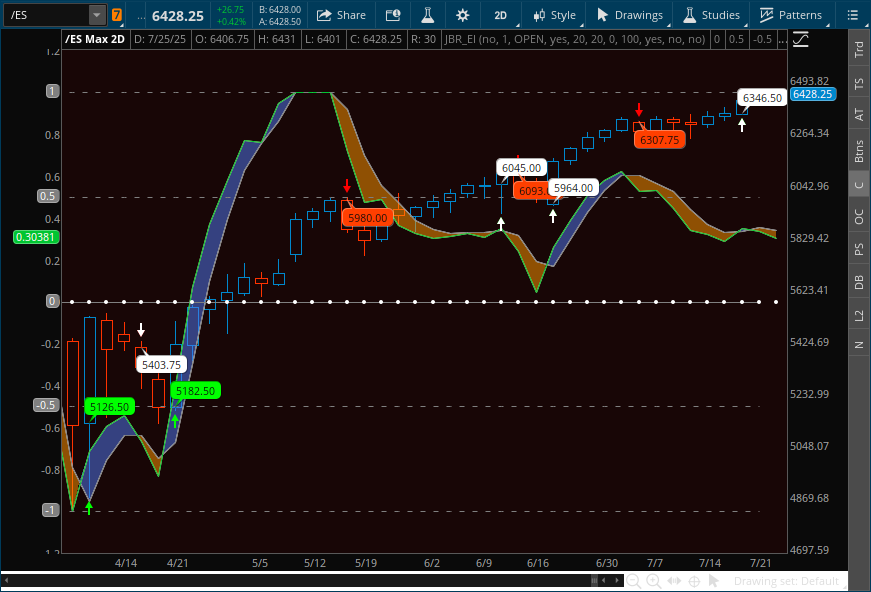
Task: Click the 7/14 date on time axis
Action: [x=710, y=563]
